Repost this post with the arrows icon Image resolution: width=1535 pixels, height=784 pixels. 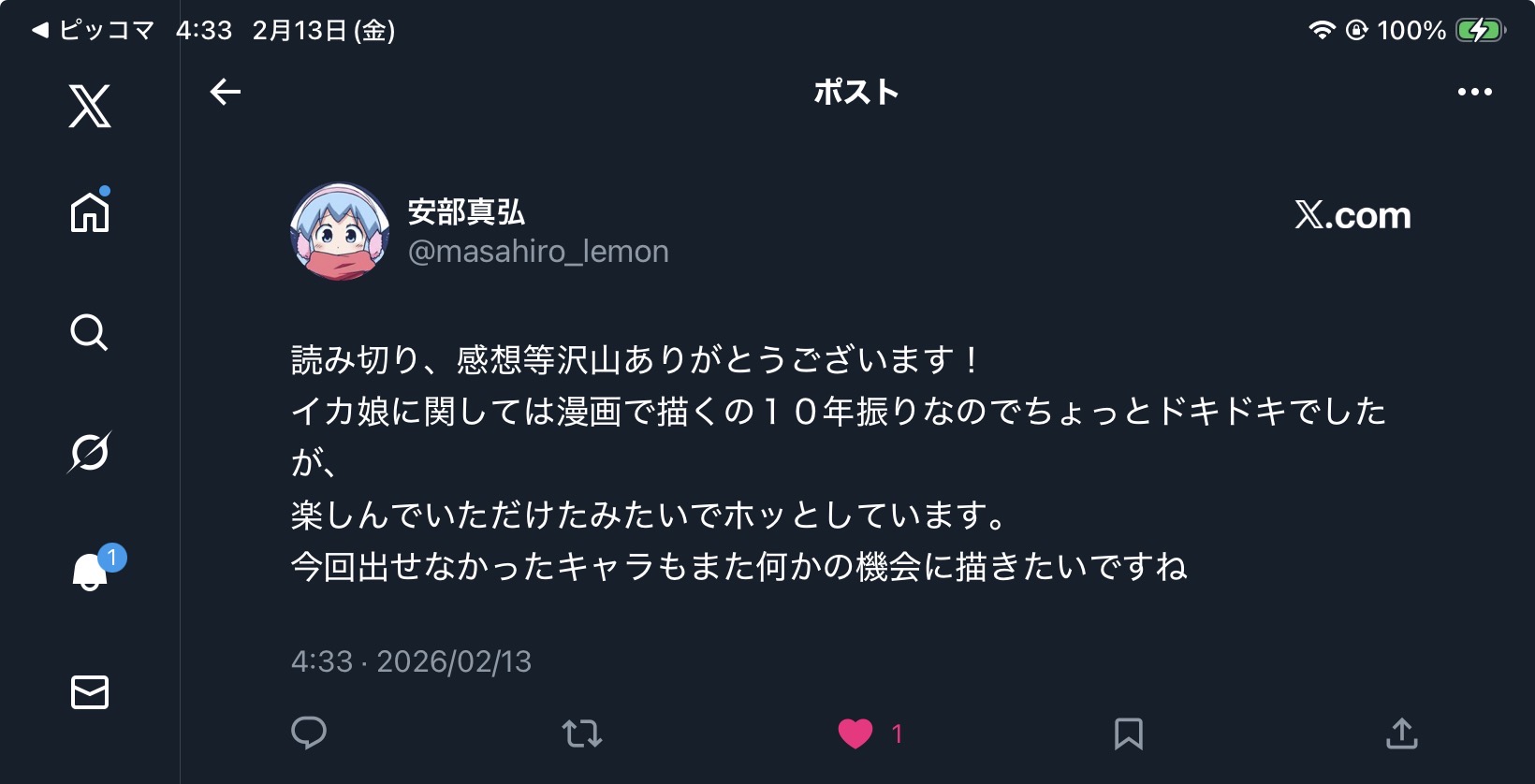tap(582, 733)
